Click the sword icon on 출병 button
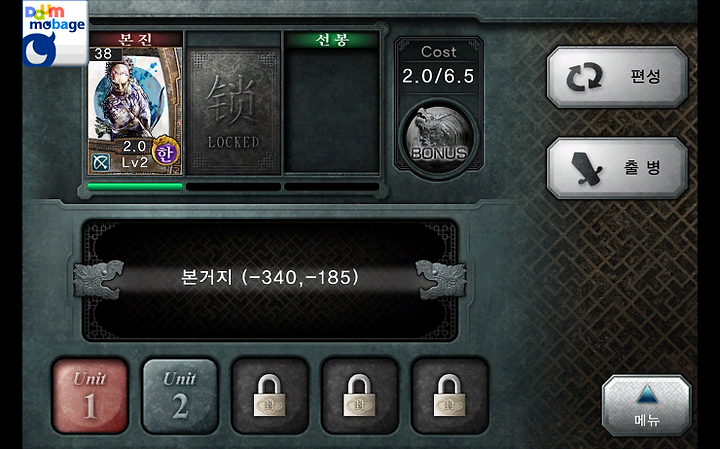The image size is (720, 449). point(585,168)
